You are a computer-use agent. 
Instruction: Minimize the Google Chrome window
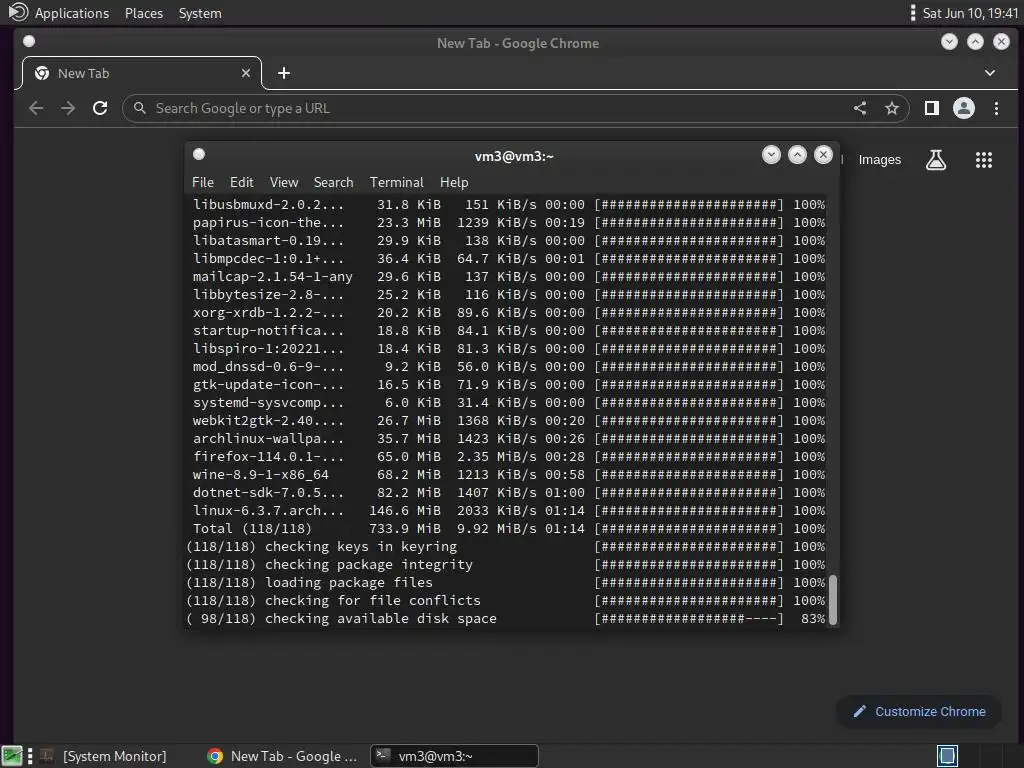pyautogui.click(x=950, y=42)
